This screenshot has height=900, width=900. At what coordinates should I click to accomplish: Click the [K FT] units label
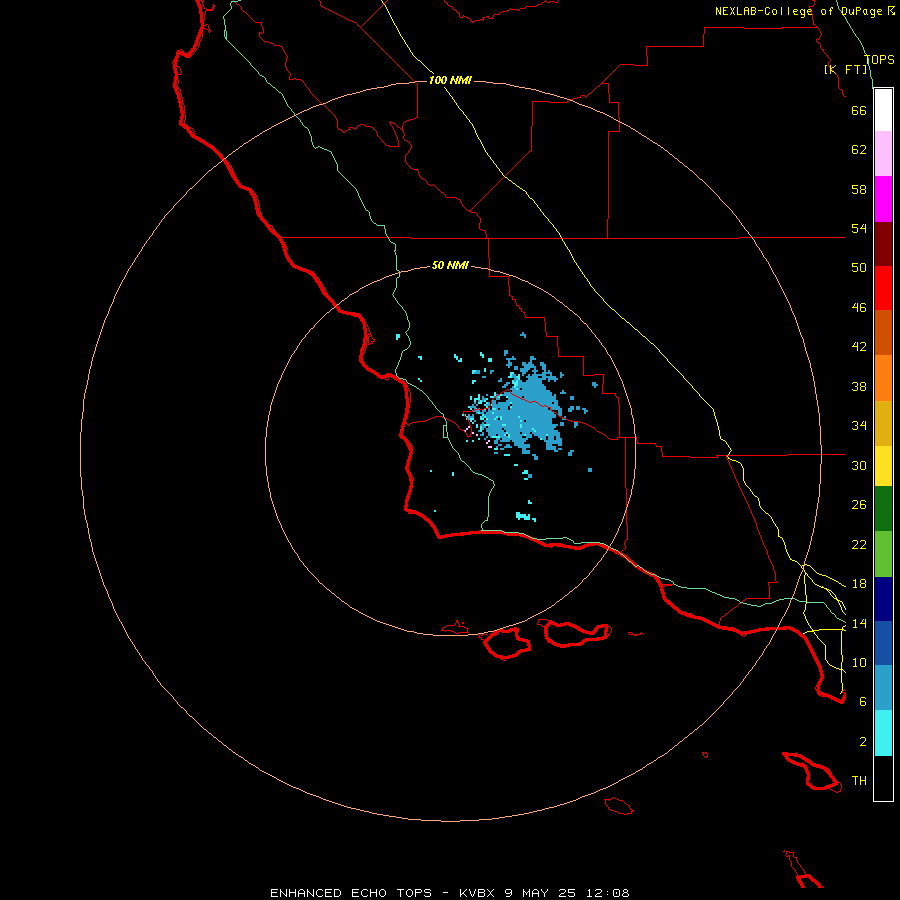pos(846,69)
